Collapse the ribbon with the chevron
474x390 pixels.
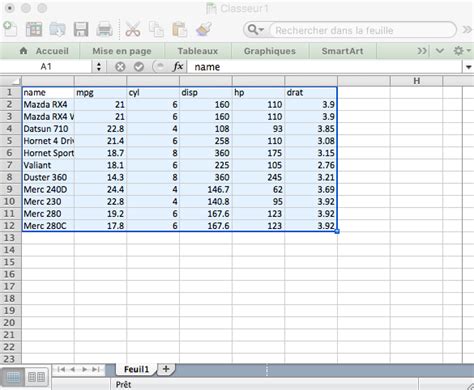(440, 51)
